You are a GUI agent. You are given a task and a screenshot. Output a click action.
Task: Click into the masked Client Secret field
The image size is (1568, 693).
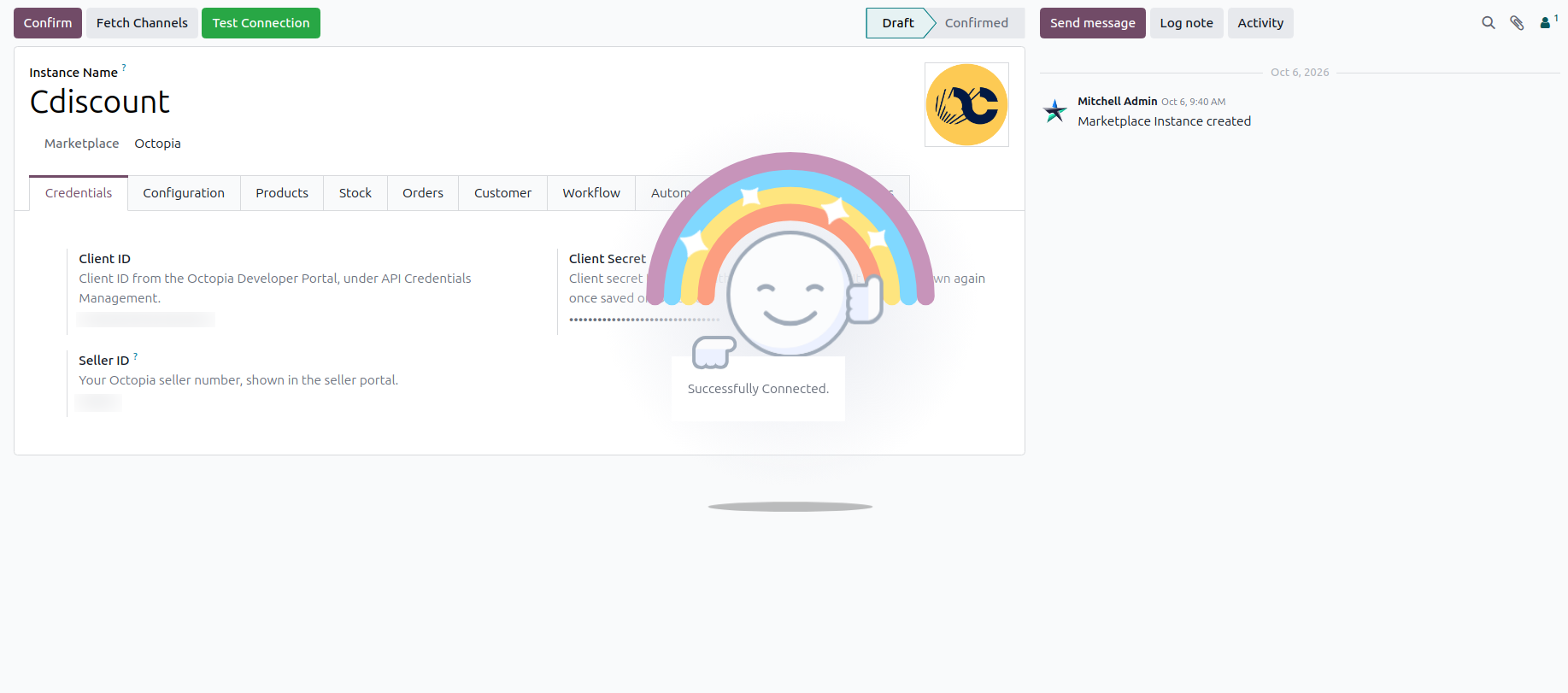click(644, 320)
